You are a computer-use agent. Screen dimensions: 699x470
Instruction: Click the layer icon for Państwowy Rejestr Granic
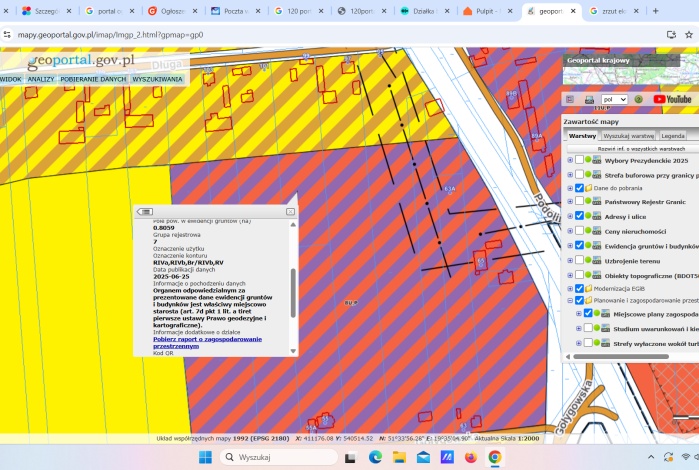point(596,202)
